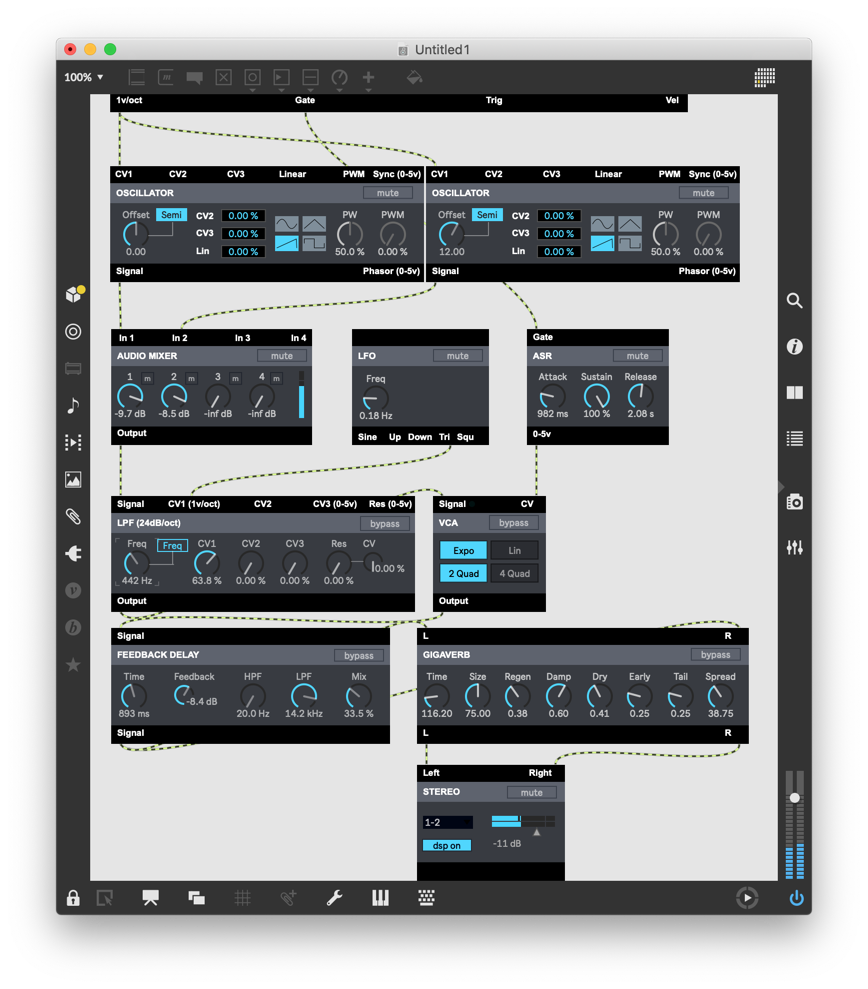Open the snapshots camera sidebar
The height and width of the screenshot is (989, 868).
[x=794, y=502]
